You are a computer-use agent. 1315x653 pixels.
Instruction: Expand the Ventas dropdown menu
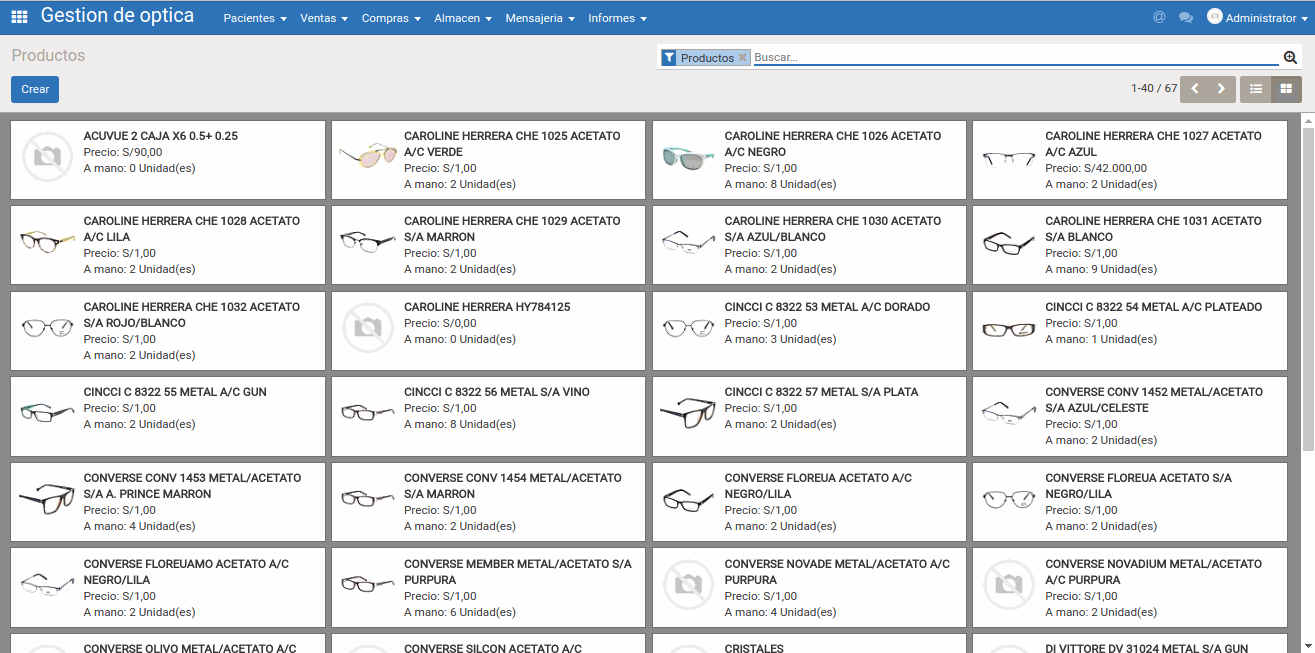click(x=324, y=18)
